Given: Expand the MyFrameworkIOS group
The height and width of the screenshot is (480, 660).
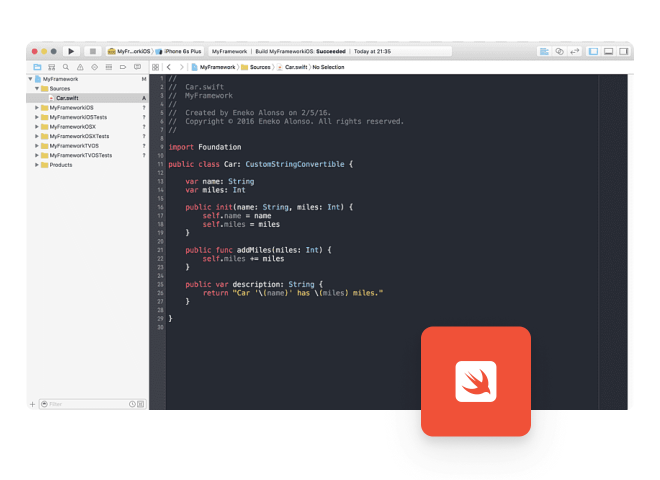Looking at the screenshot, I should (37, 108).
